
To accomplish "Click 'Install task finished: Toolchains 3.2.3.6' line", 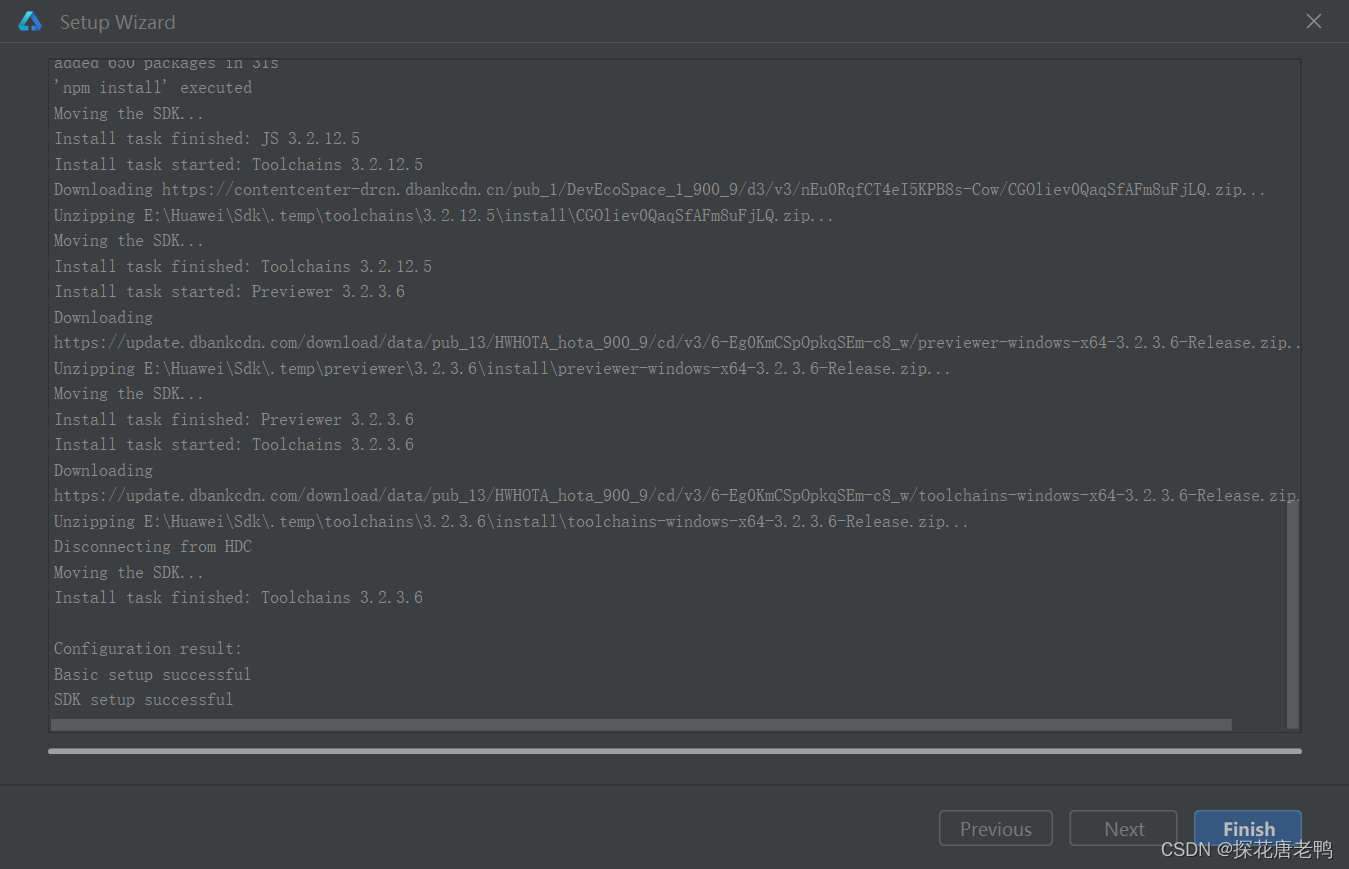I will click(238, 598).
